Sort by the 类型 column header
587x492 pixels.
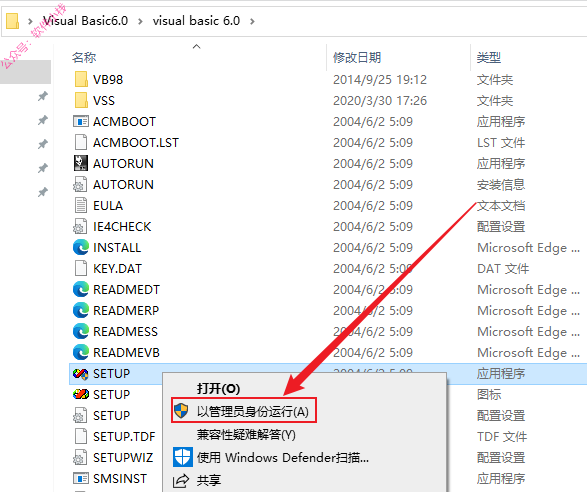[x=489, y=57]
